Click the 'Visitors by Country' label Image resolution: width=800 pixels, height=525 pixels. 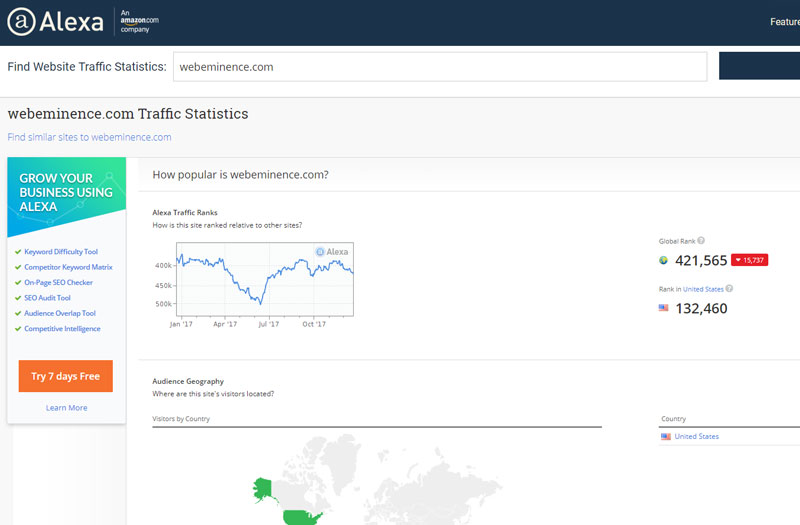(x=181, y=418)
